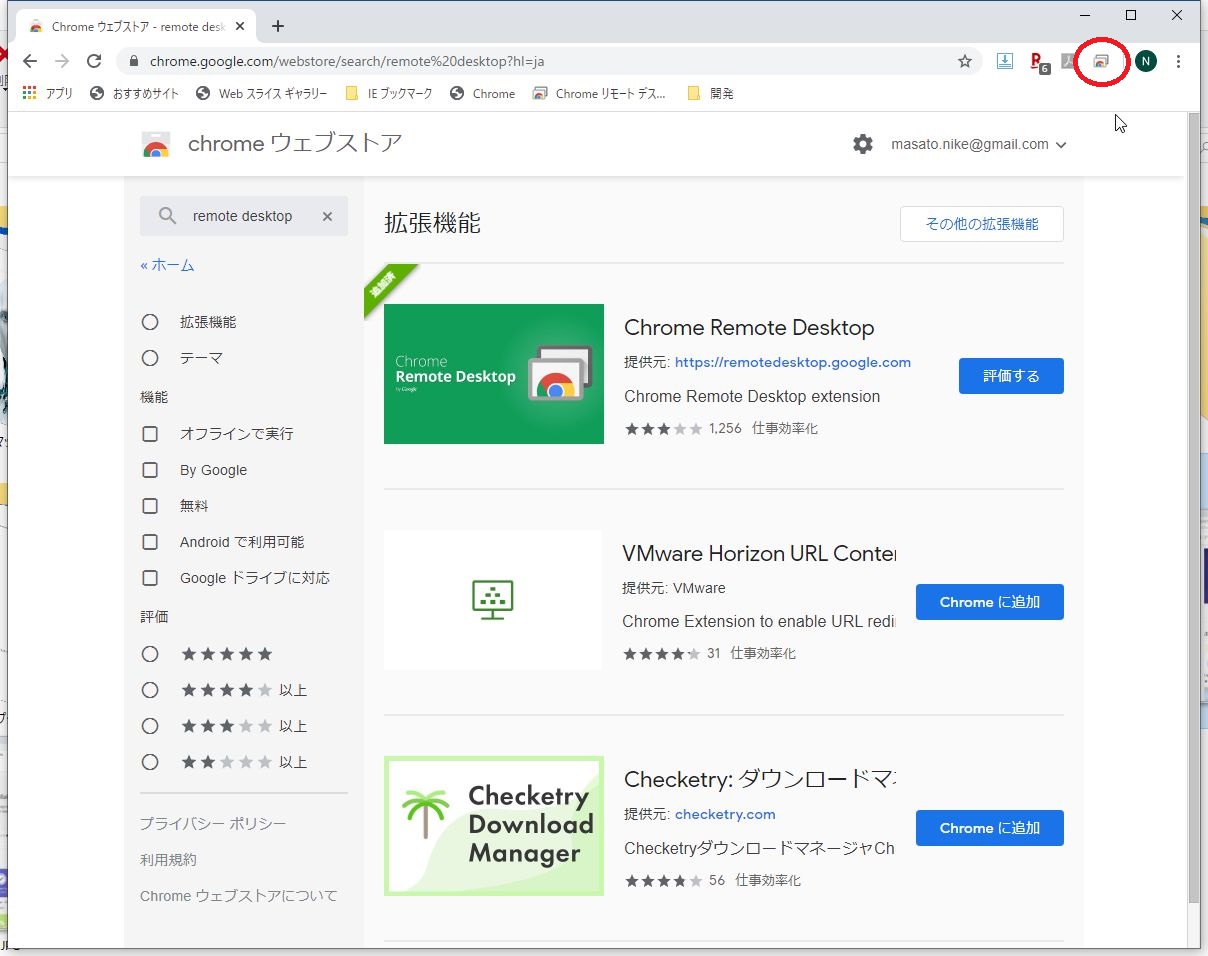1208x956 pixels.
Task: Open the IE ブックマーク bookmarks folder
Action: (x=389, y=93)
